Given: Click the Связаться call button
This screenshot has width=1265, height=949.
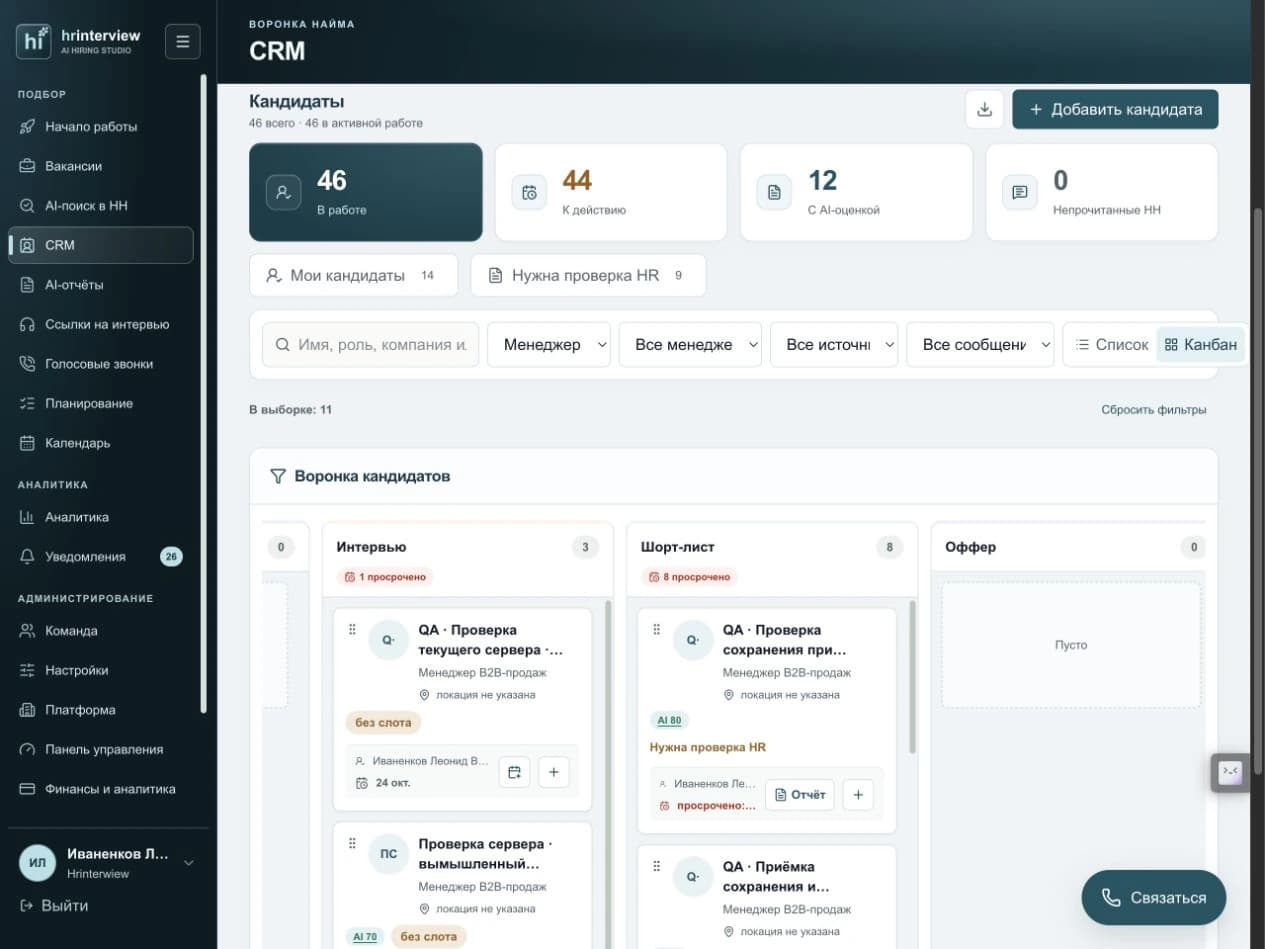Looking at the screenshot, I should pyautogui.click(x=1154, y=897).
